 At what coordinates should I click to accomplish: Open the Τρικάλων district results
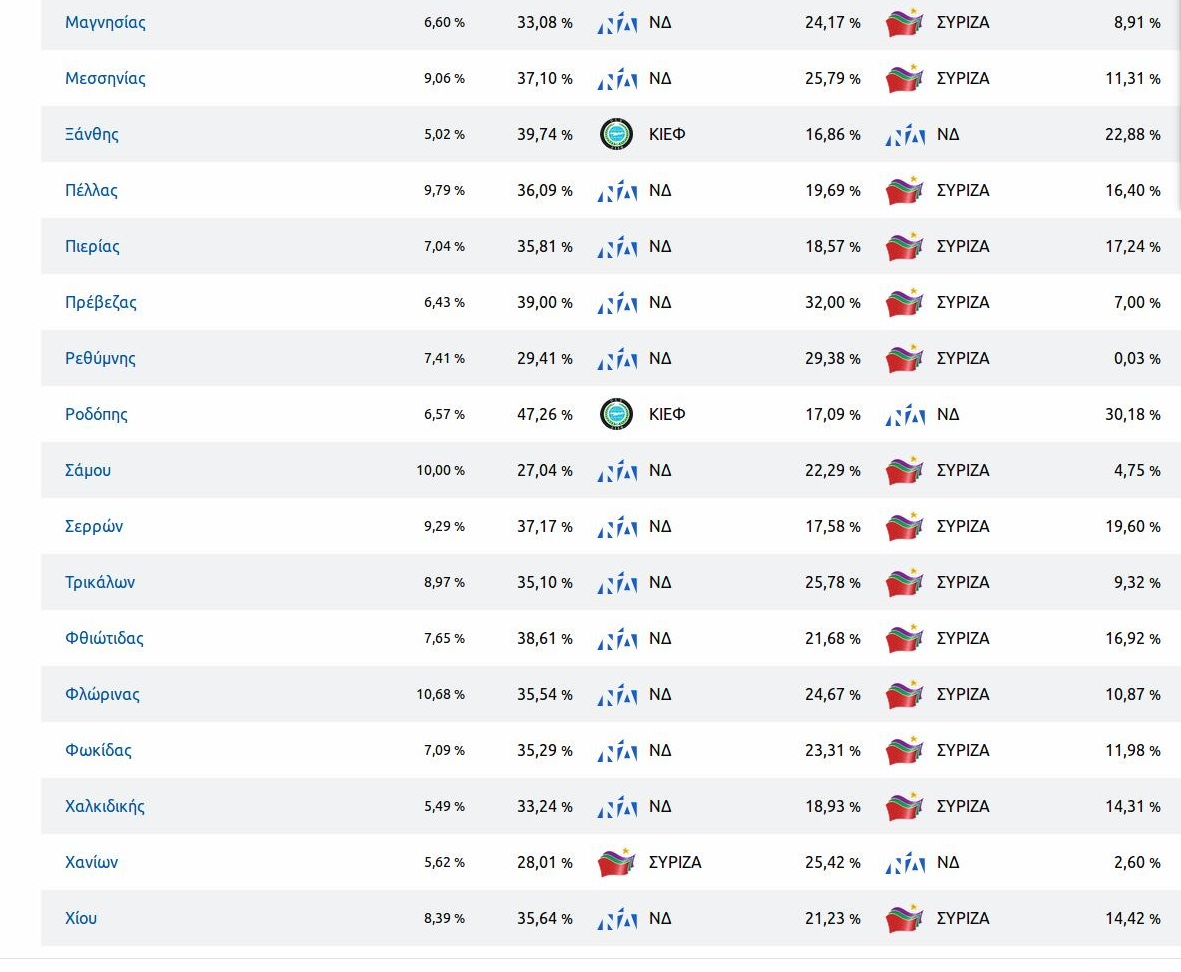pyautogui.click(x=100, y=582)
